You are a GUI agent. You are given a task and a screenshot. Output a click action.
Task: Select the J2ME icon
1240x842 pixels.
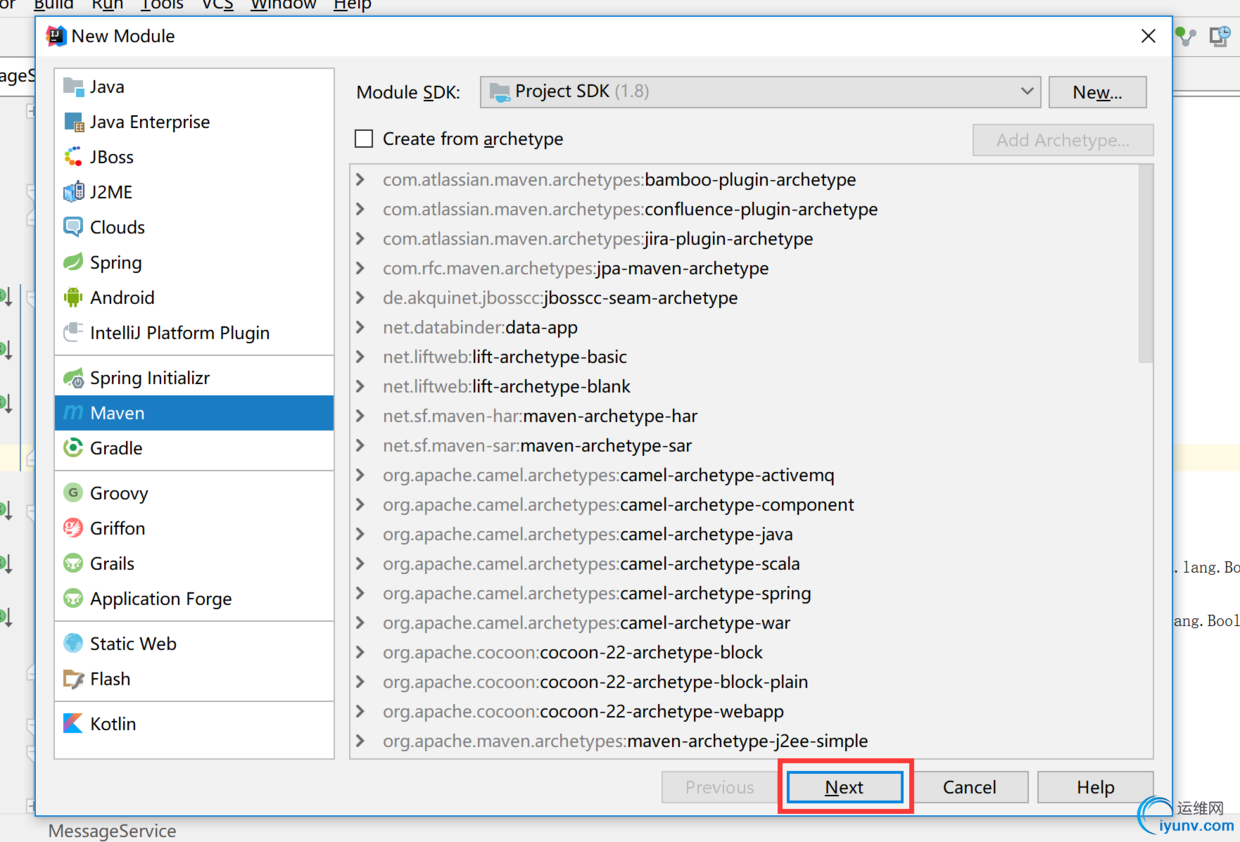73,192
